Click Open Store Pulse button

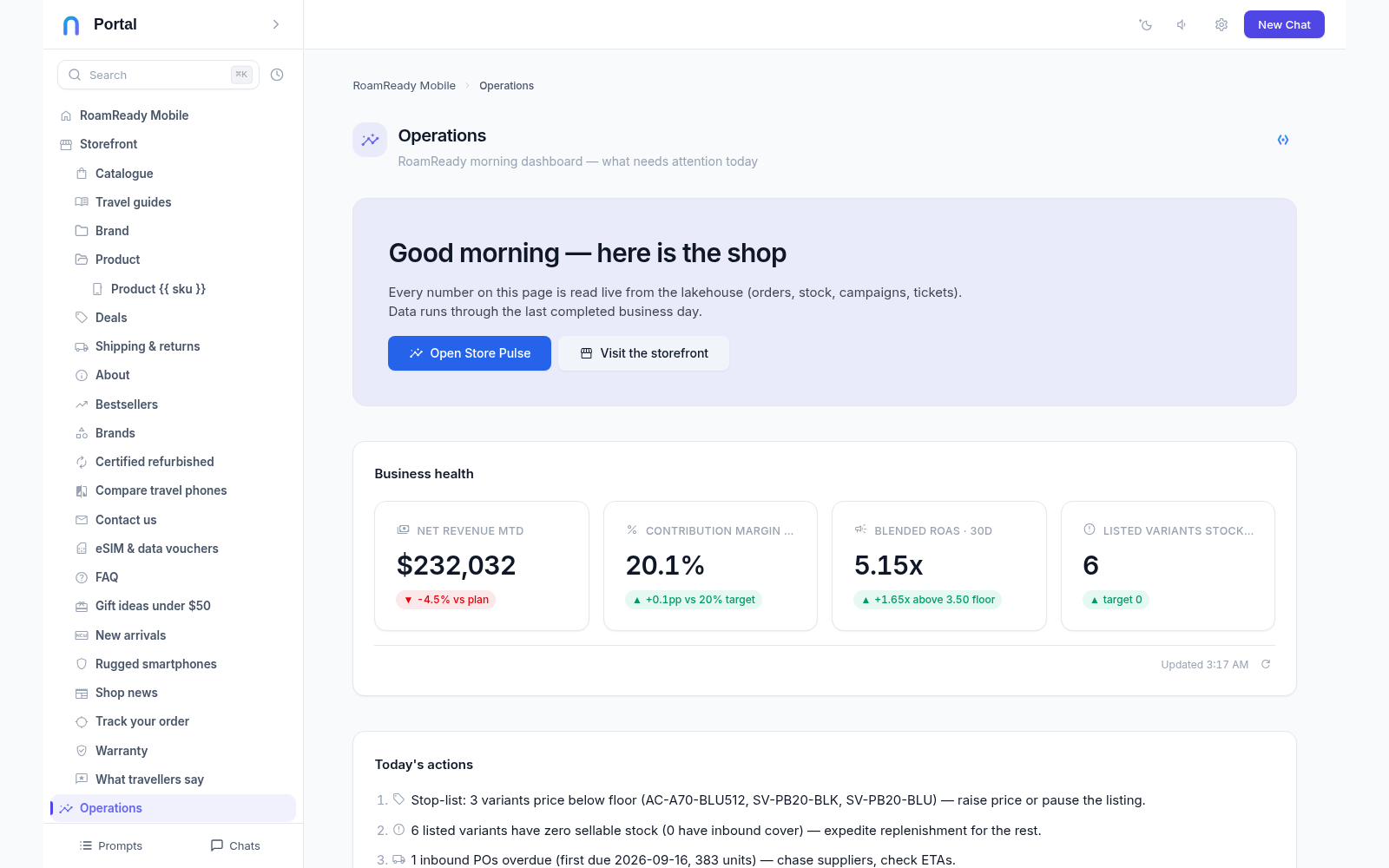click(470, 353)
